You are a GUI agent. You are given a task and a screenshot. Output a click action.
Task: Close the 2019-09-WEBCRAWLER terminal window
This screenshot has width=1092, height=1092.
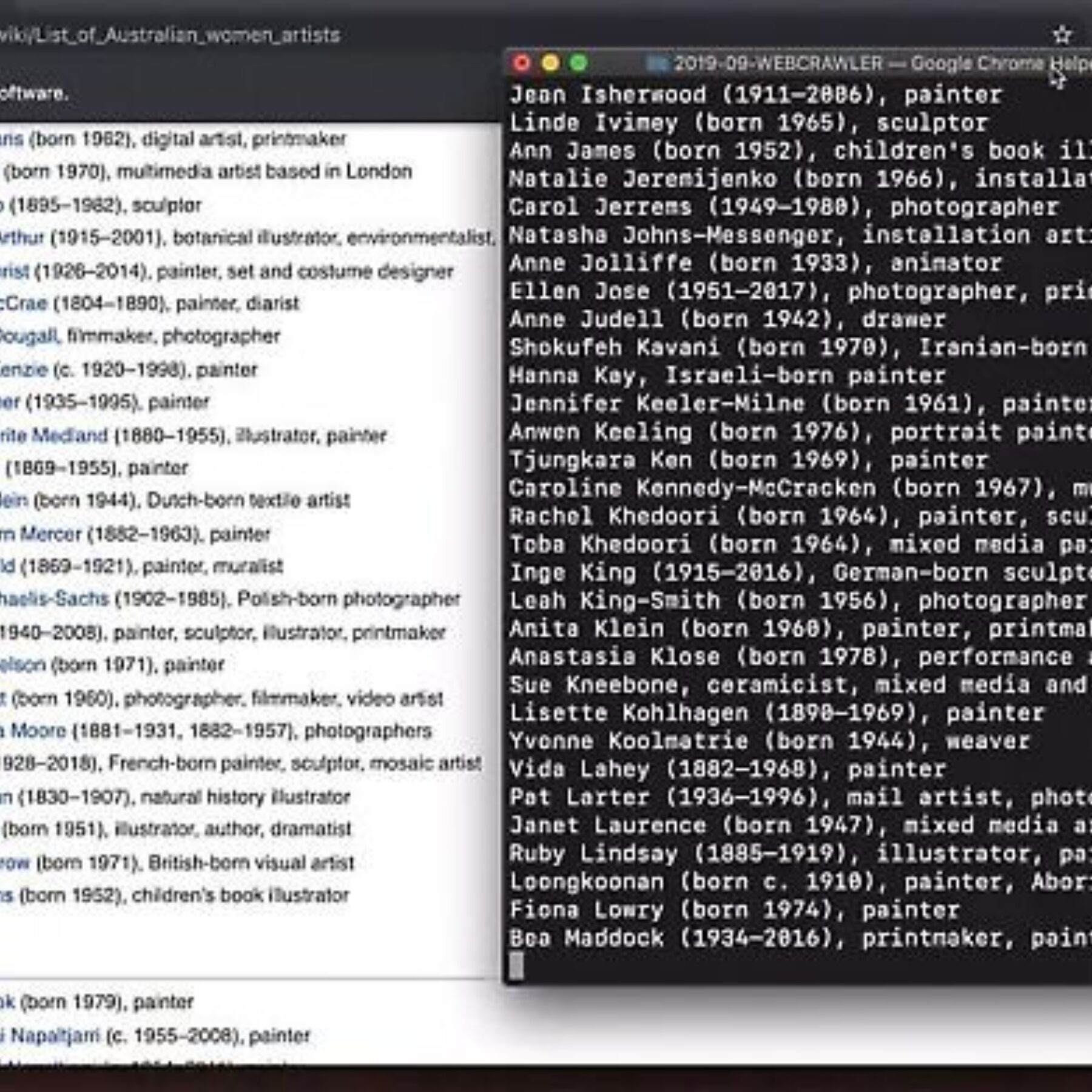(x=521, y=62)
